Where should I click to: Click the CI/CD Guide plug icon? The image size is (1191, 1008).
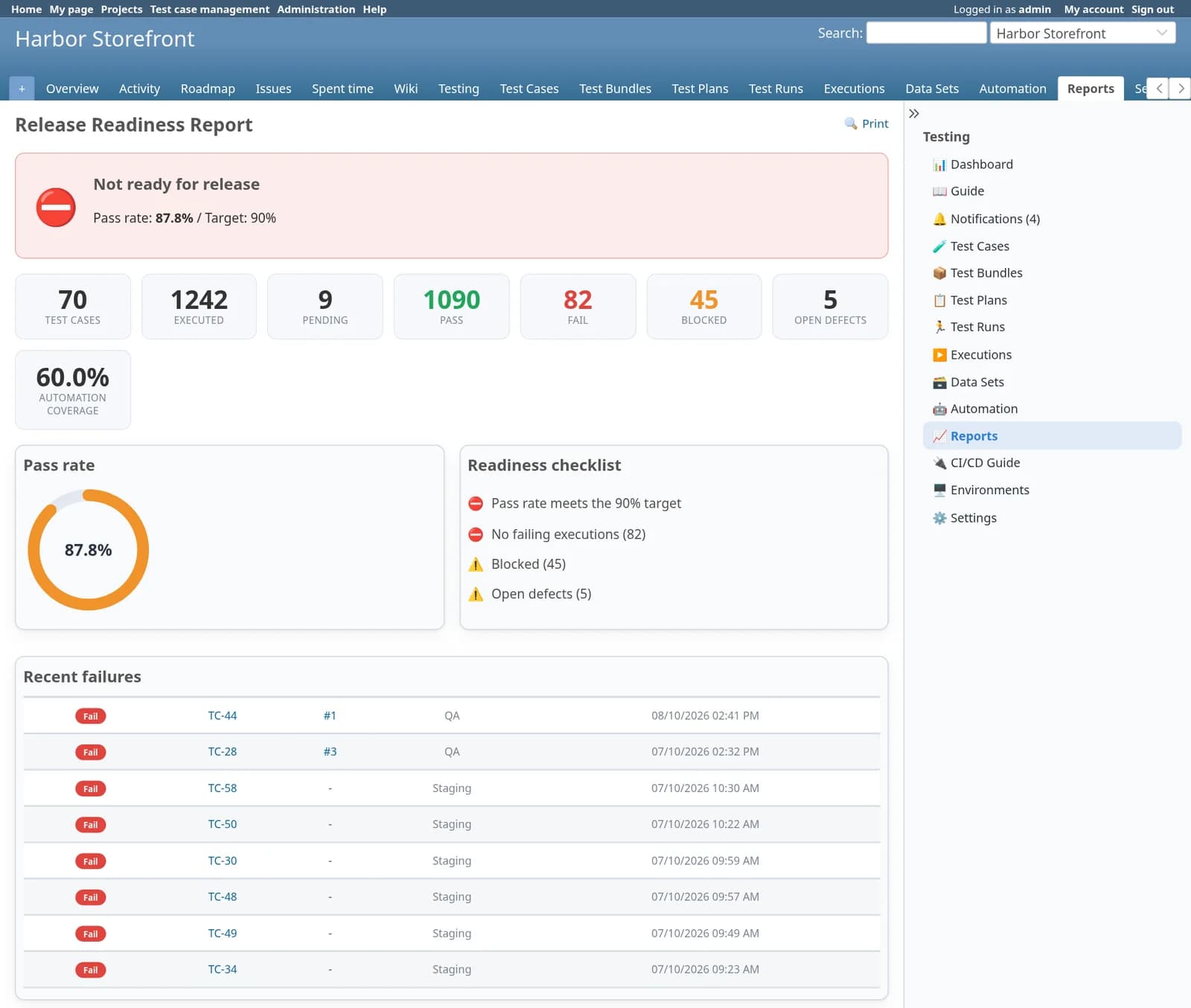click(x=939, y=463)
